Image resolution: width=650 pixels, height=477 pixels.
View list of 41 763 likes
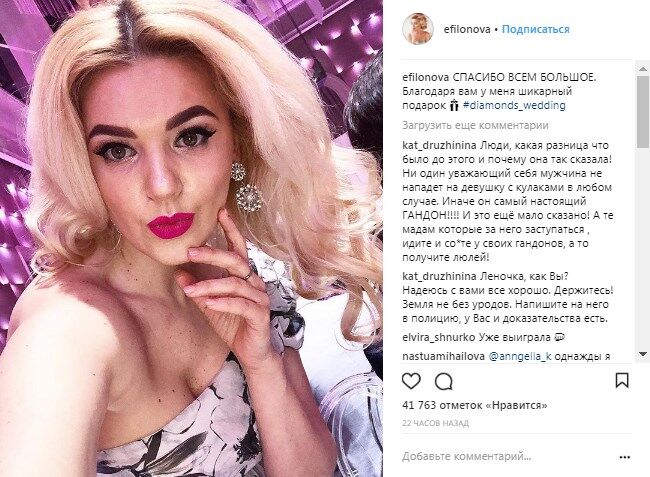coord(475,405)
